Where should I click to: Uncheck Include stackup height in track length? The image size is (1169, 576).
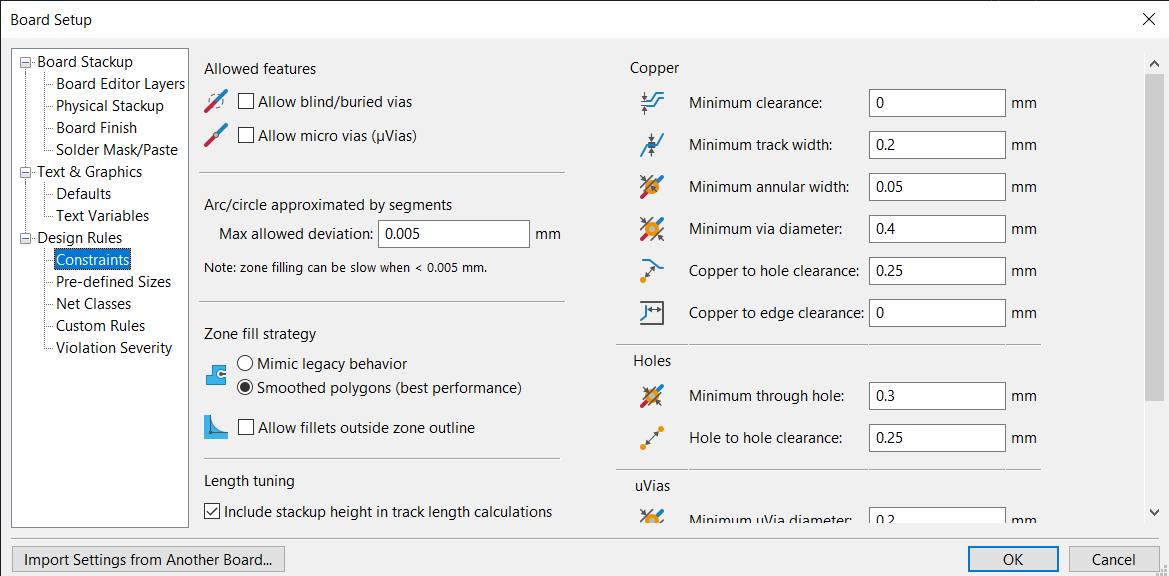(212, 512)
